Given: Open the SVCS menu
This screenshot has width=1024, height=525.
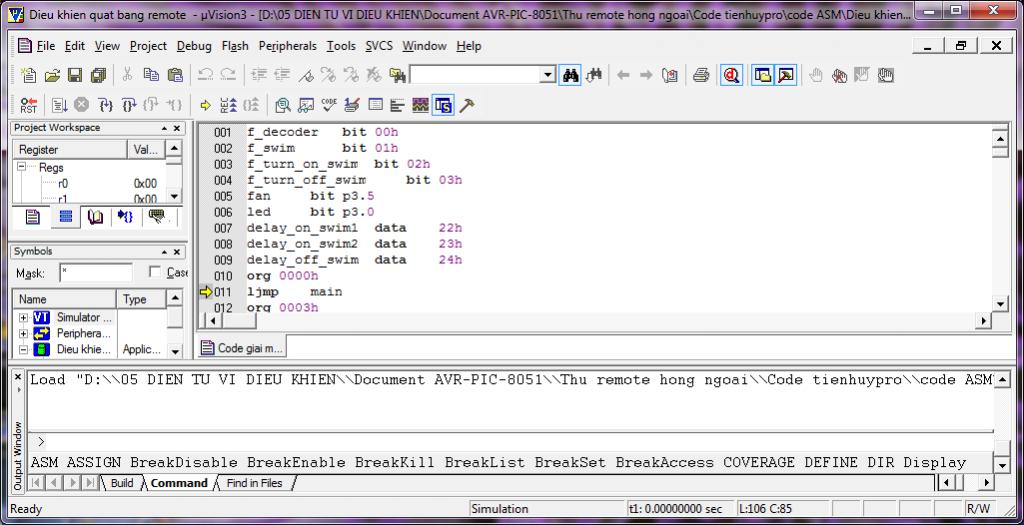Looking at the screenshot, I should [x=379, y=46].
